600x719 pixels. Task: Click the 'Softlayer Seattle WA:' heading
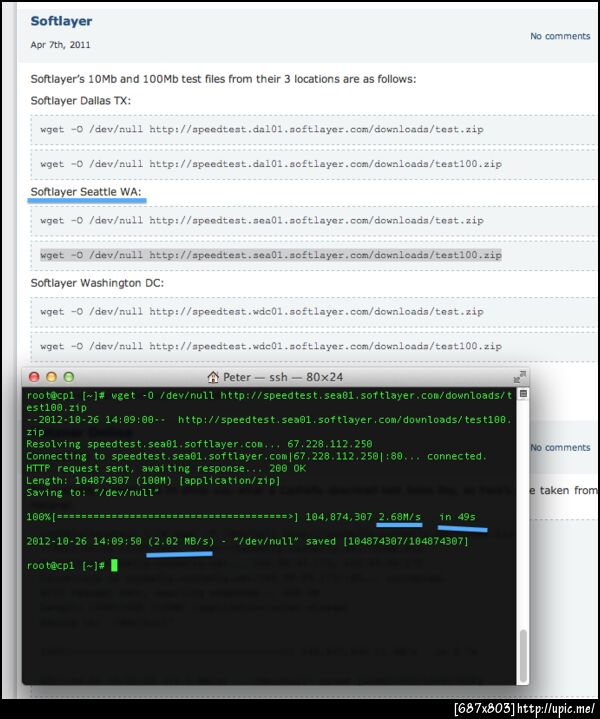coord(86,192)
